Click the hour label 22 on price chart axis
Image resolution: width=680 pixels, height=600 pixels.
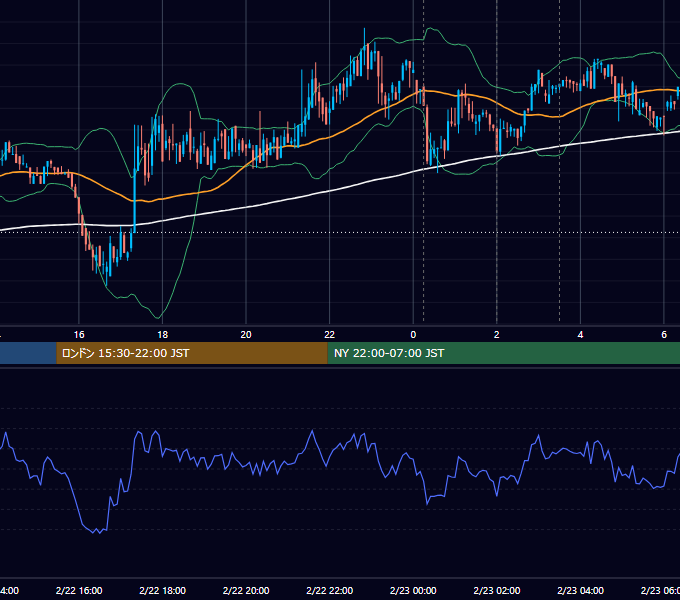coord(330,335)
